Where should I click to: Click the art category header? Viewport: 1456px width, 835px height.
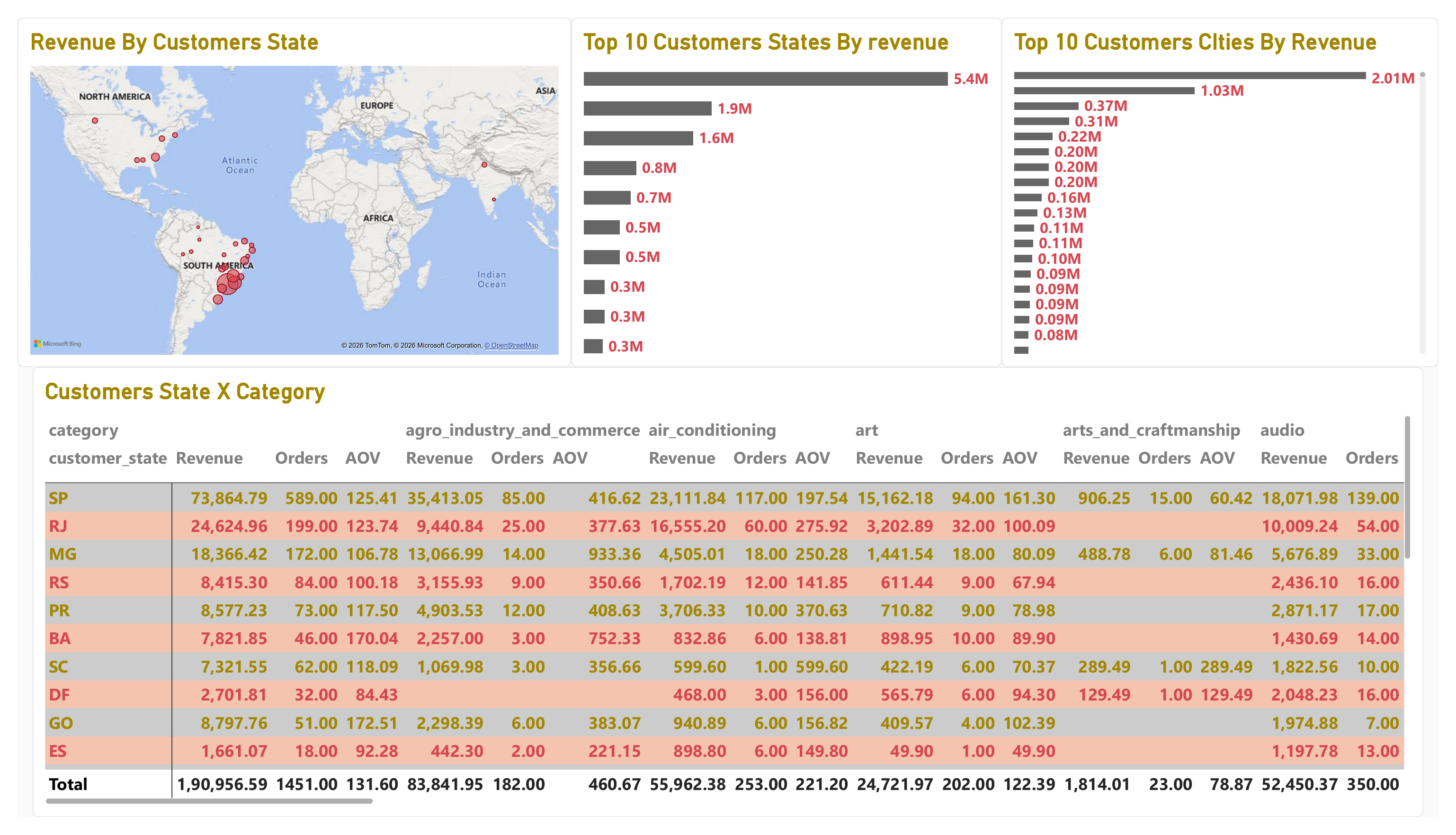pos(866,430)
